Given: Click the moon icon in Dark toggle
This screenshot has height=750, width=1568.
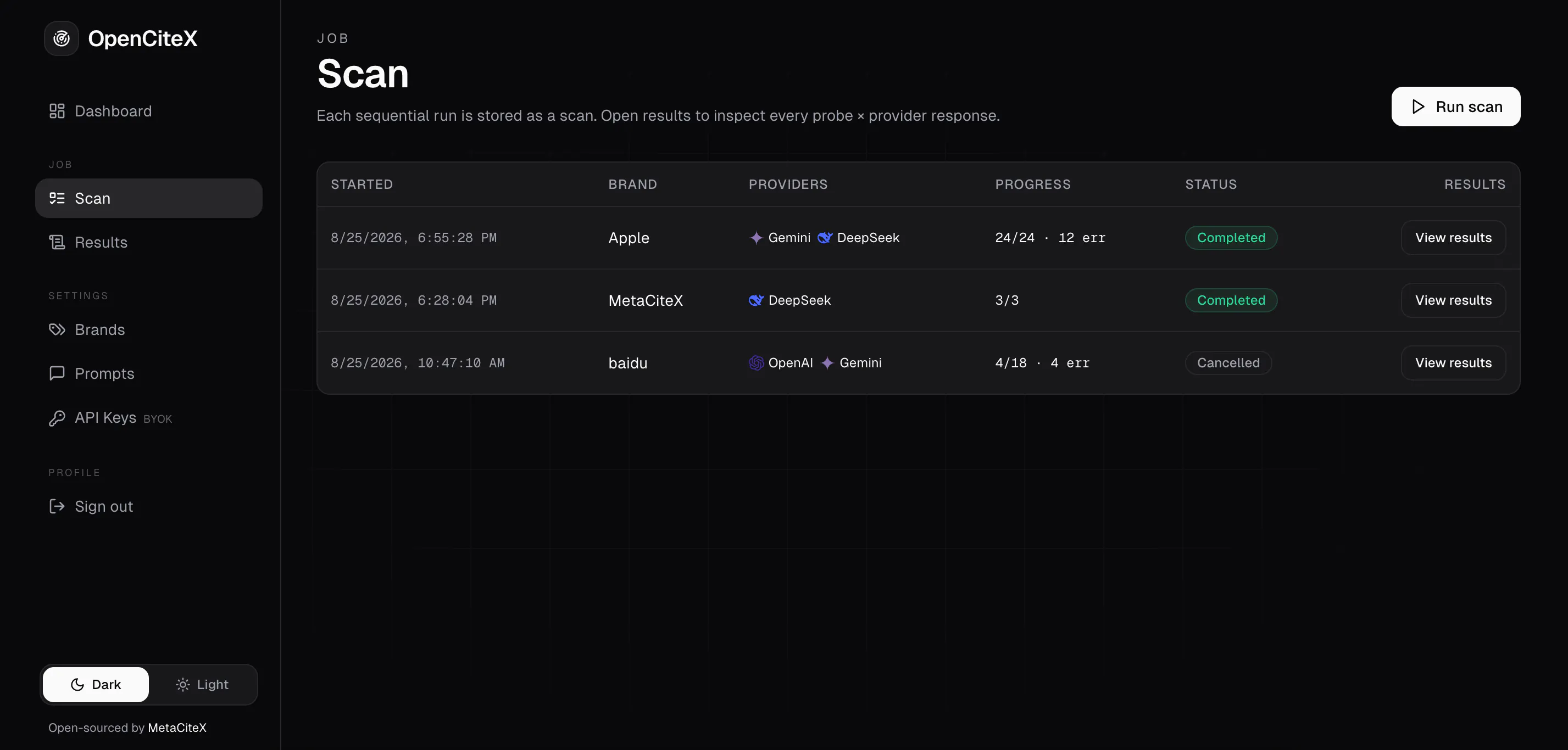Looking at the screenshot, I should click(x=77, y=684).
